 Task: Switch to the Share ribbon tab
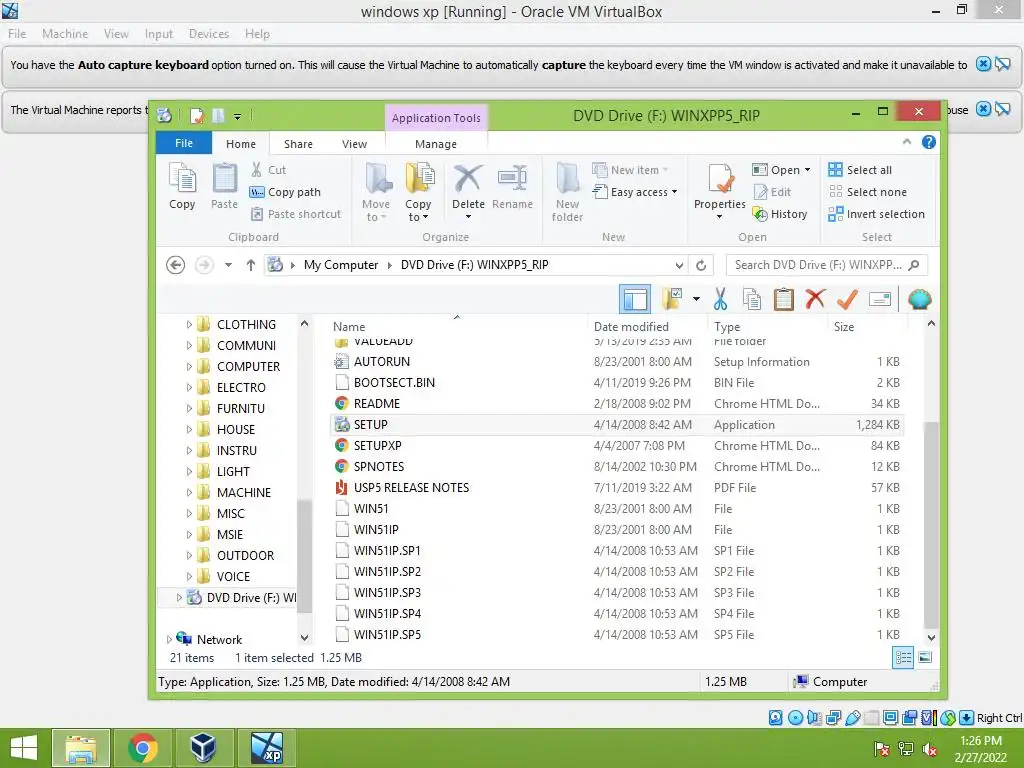pyautogui.click(x=298, y=144)
